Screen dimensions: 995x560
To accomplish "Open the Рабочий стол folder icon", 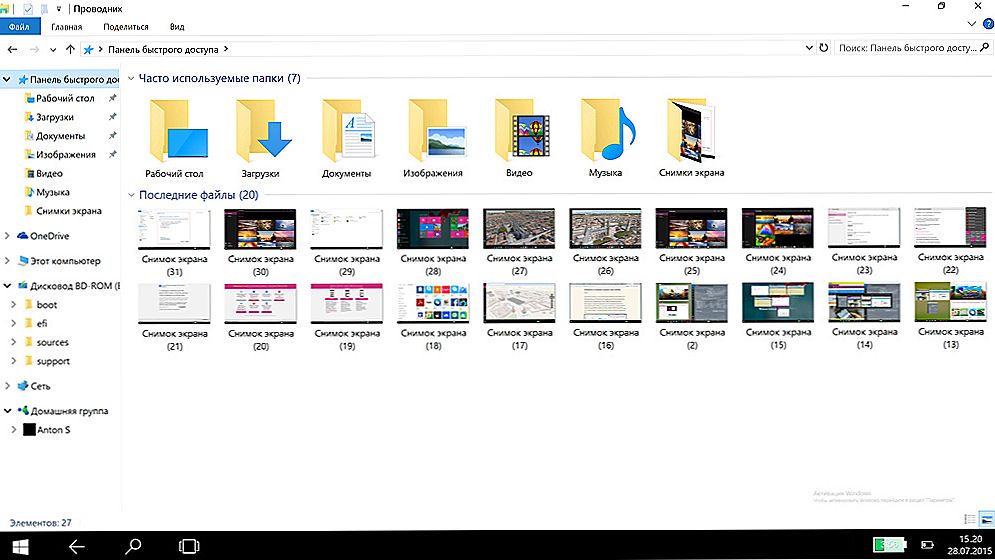I will (178, 131).
